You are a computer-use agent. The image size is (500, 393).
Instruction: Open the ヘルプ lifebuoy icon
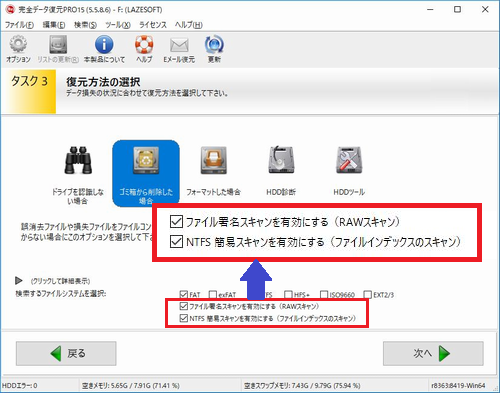click(144, 45)
